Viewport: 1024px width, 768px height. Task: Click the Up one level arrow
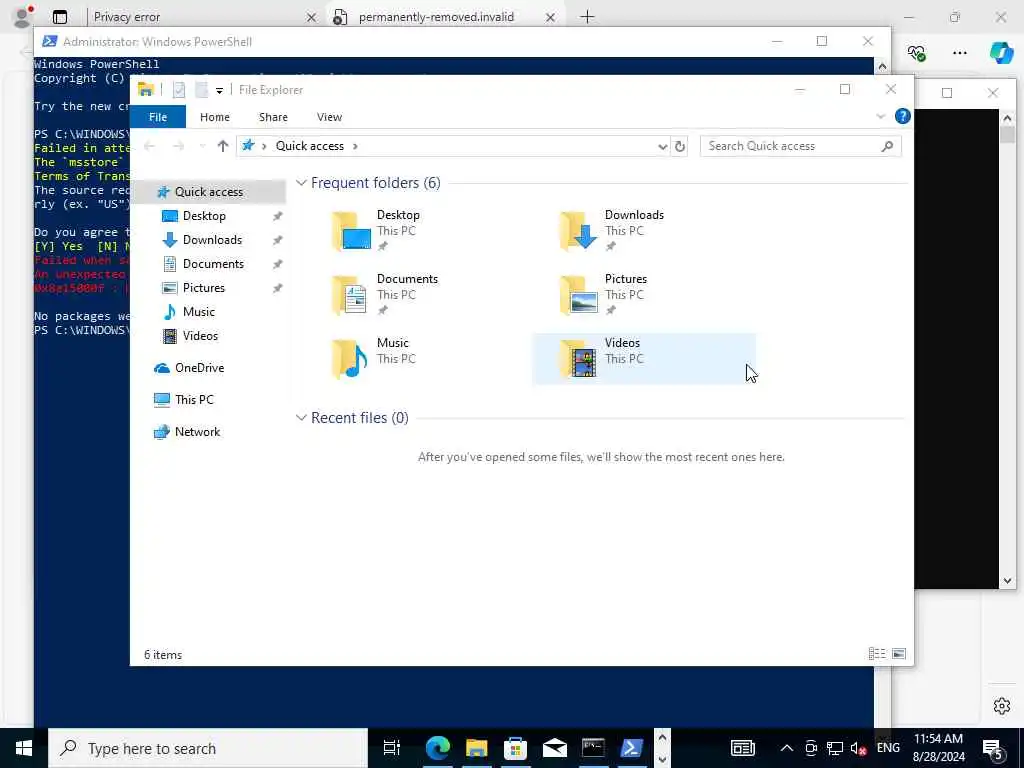point(223,146)
